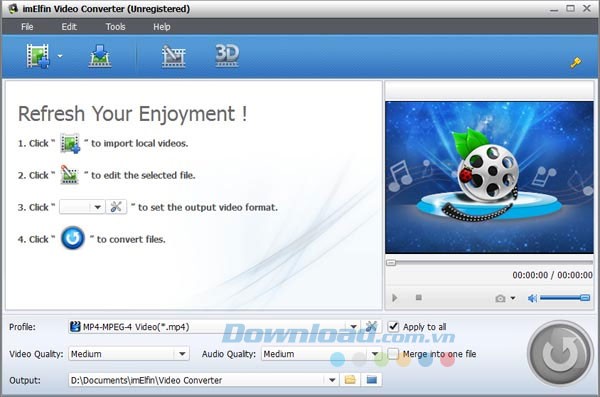Screen dimensions: 600x397
Task: Click the format dropdown sample in step 3
Action: [82, 207]
